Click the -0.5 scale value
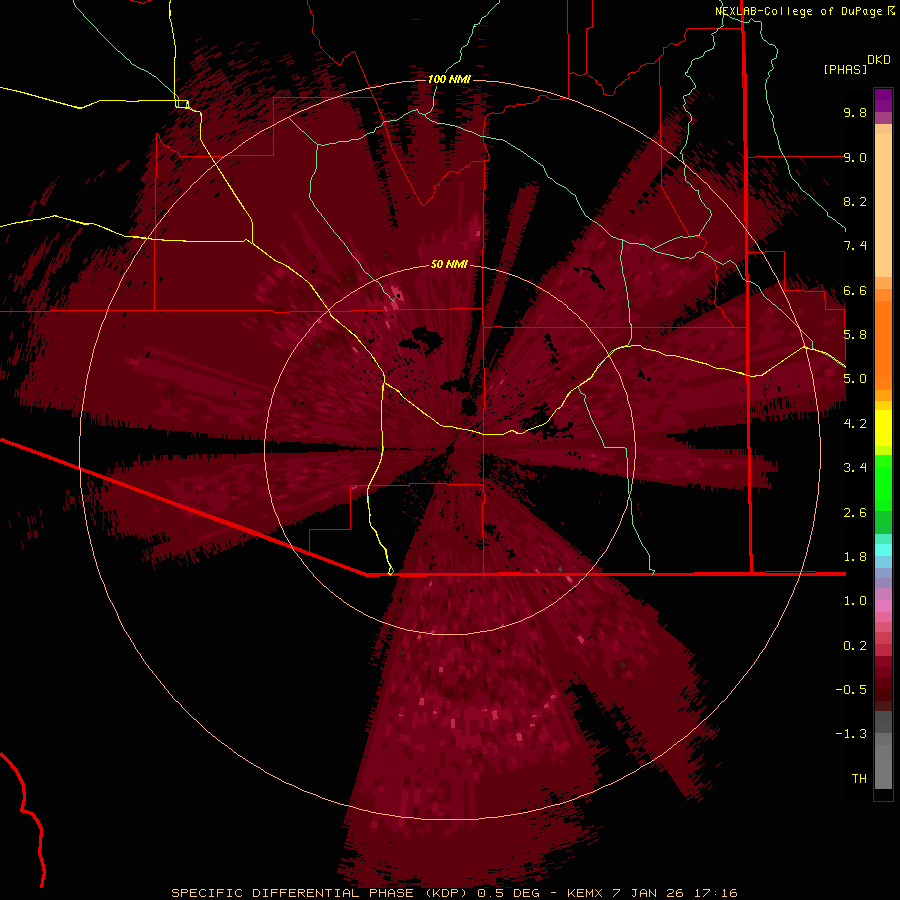This screenshot has width=900, height=900. pyautogui.click(x=851, y=690)
